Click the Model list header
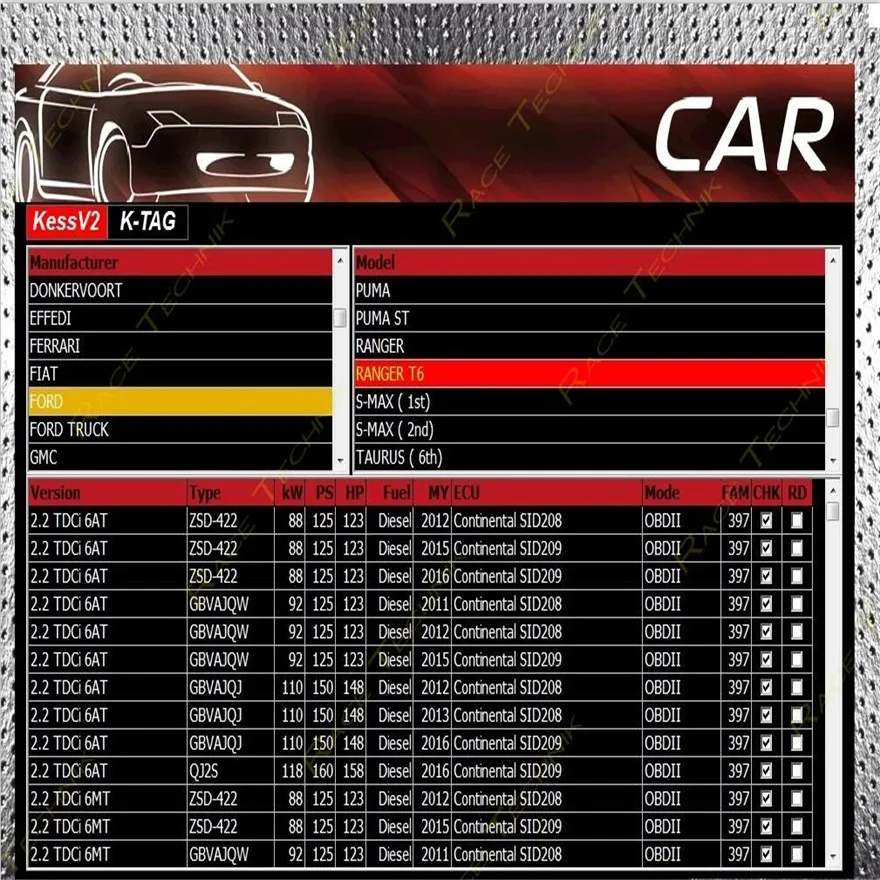This screenshot has height=880, width=880. 589,262
